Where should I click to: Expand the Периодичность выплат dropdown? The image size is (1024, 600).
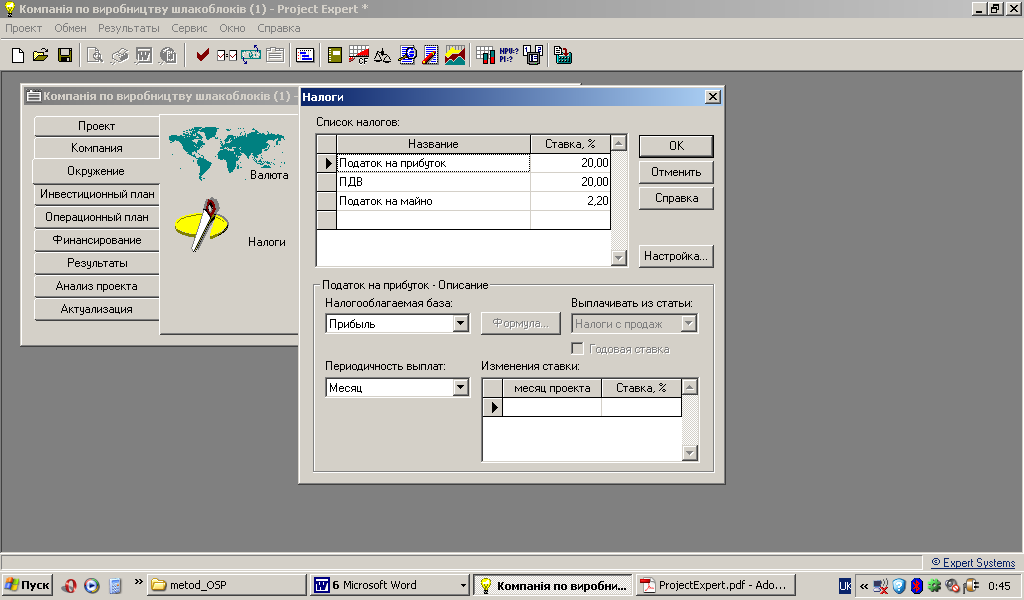tap(461, 387)
